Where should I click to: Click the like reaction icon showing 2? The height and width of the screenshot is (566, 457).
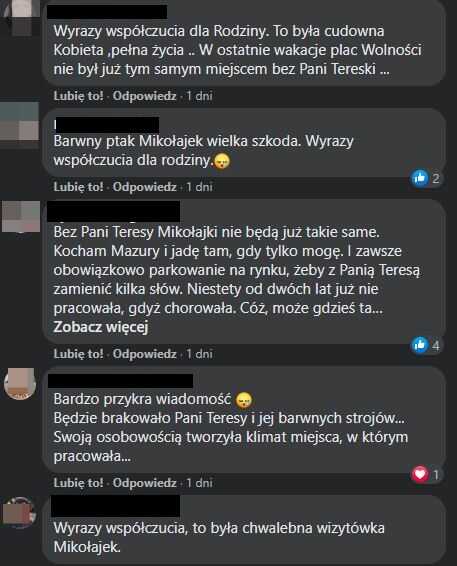pos(420,178)
